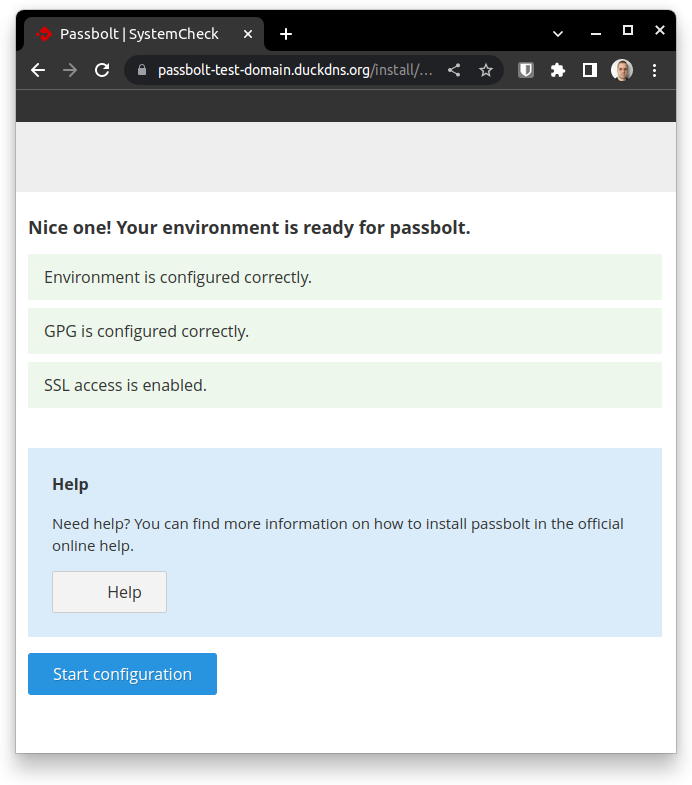Viewport: 692px width, 785px height.
Task: Click the 'Nice one!' heading
Action: (x=249, y=228)
